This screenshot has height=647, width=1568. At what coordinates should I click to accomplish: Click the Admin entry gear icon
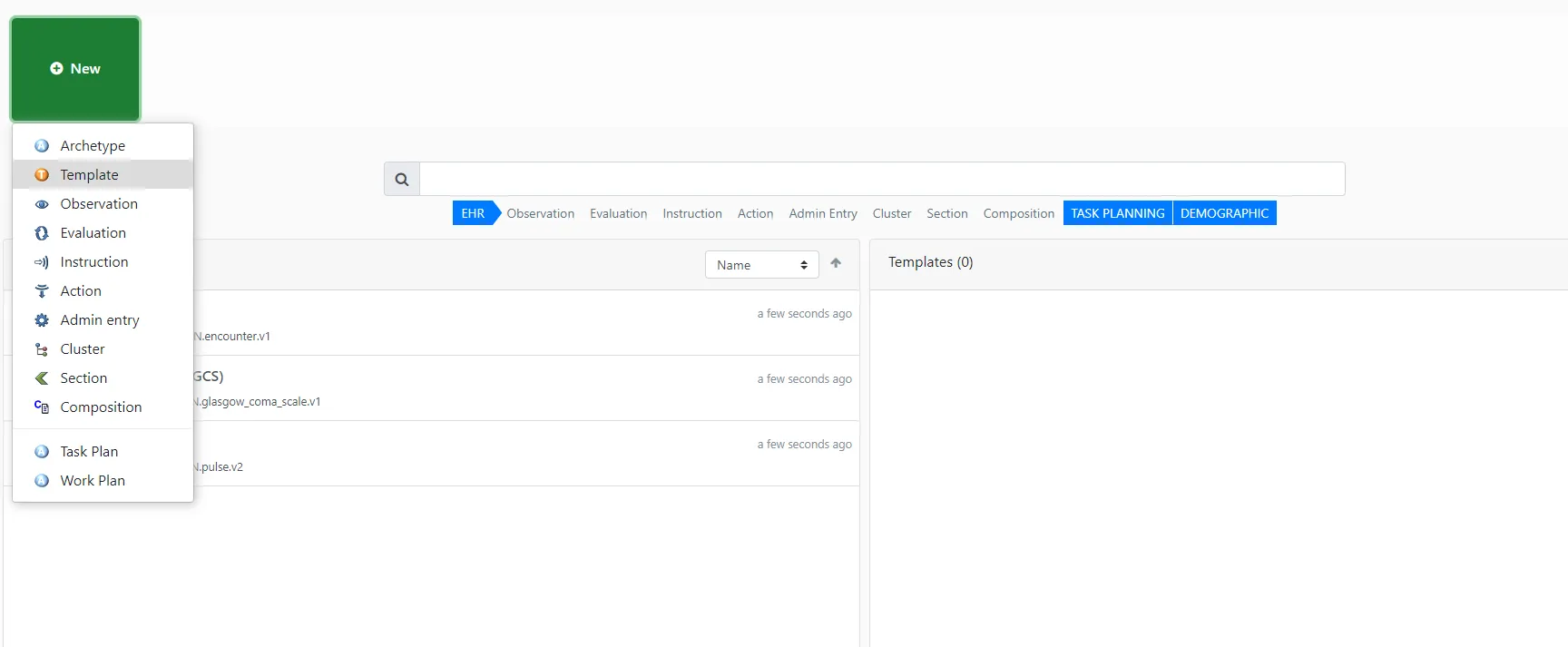point(42,320)
